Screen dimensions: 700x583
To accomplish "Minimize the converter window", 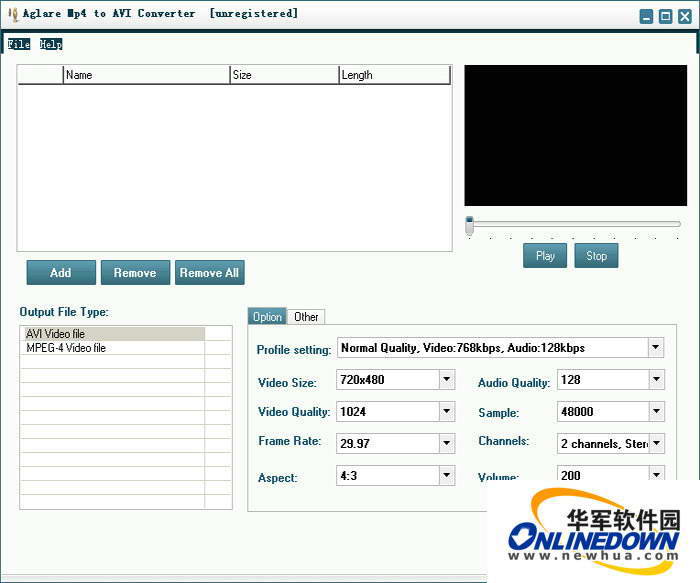I will (646, 17).
